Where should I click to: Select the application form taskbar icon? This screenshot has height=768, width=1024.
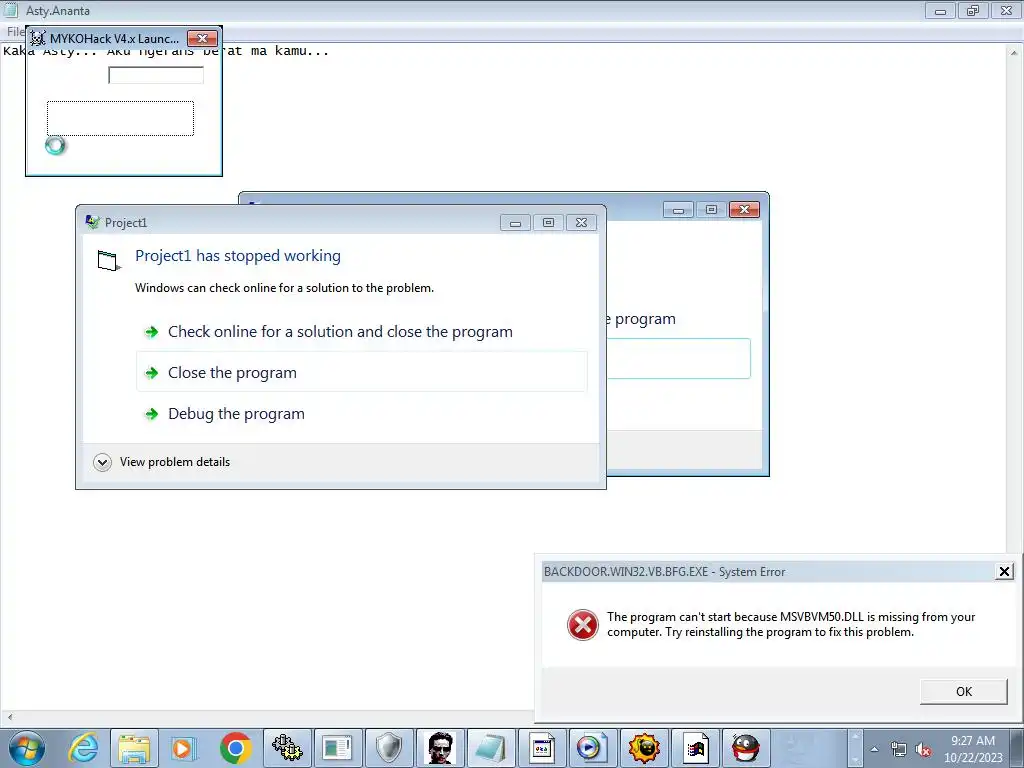pos(541,748)
